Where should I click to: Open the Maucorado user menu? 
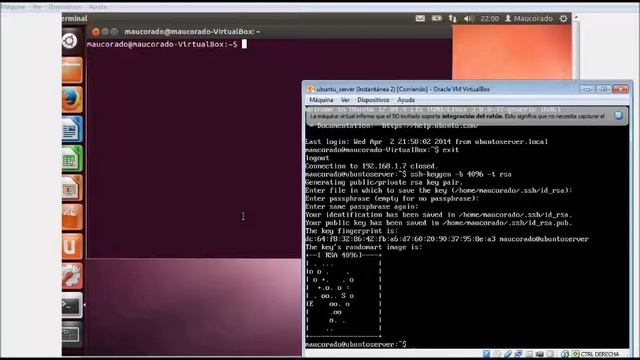click(529, 18)
